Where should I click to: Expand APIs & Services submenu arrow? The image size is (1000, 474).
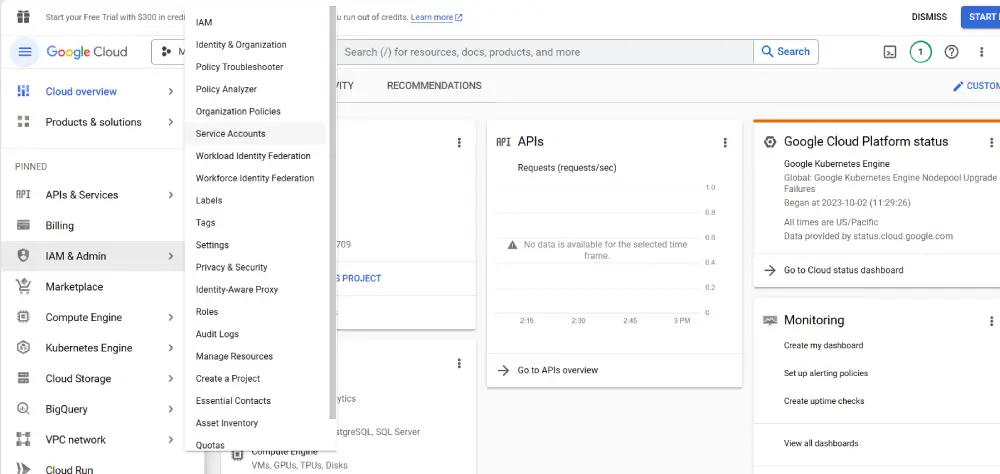[x=170, y=195]
